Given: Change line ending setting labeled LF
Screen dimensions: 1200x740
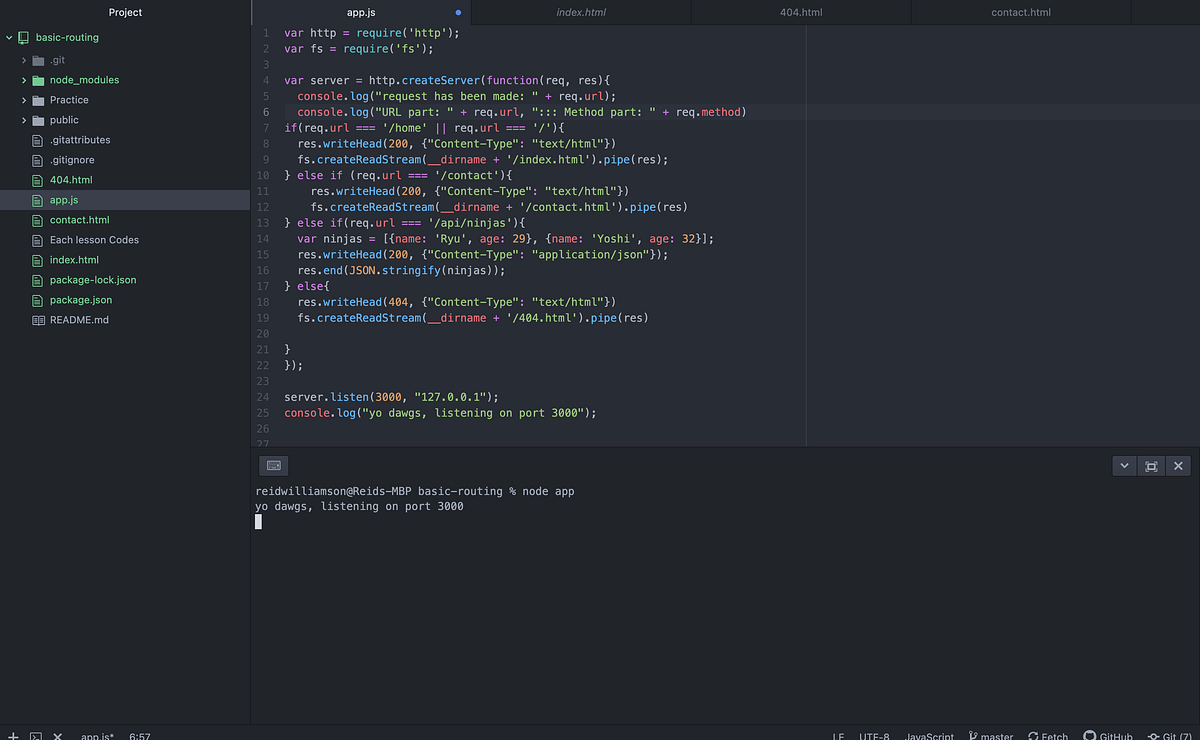Looking at the screenshot, I should (x=837, y=736).
